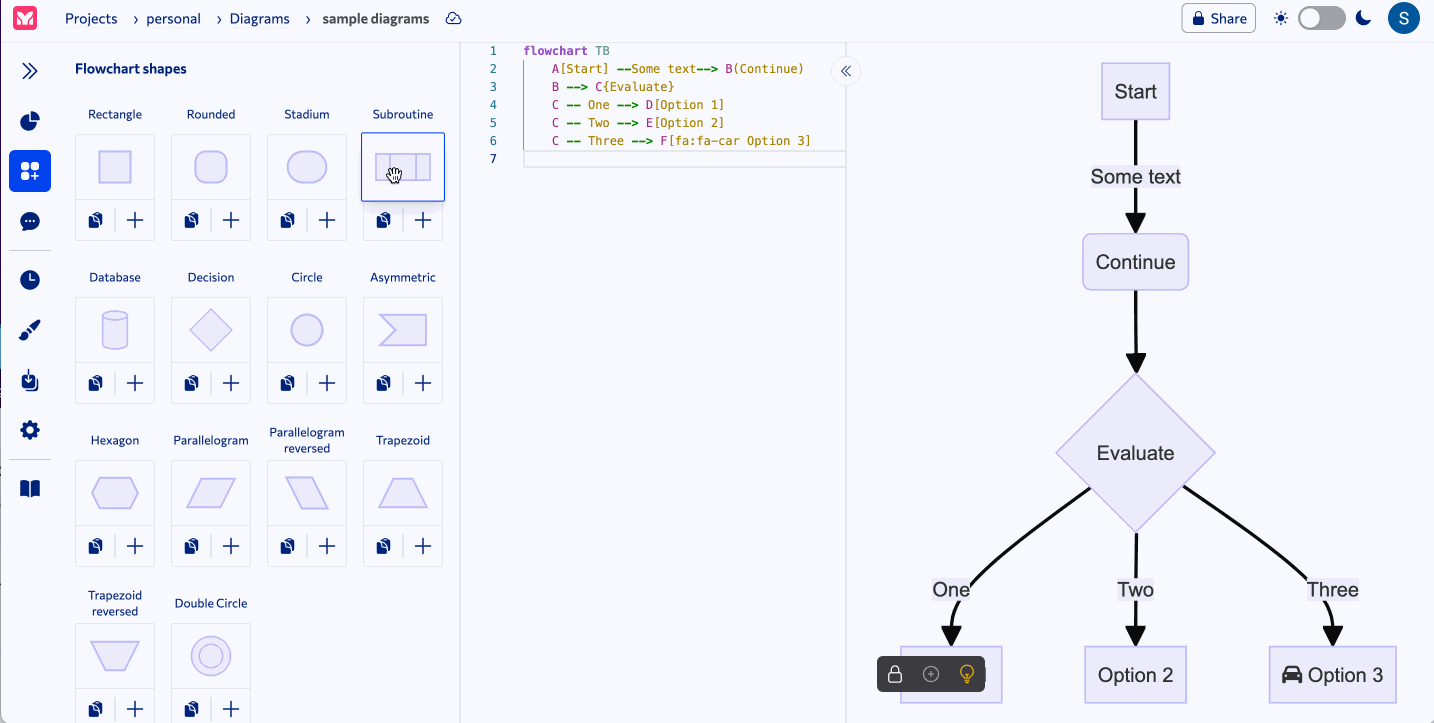Viewport: 1434px width, 723px height.
Task: Click the sample diagrams title
Action: click(376, 19)
